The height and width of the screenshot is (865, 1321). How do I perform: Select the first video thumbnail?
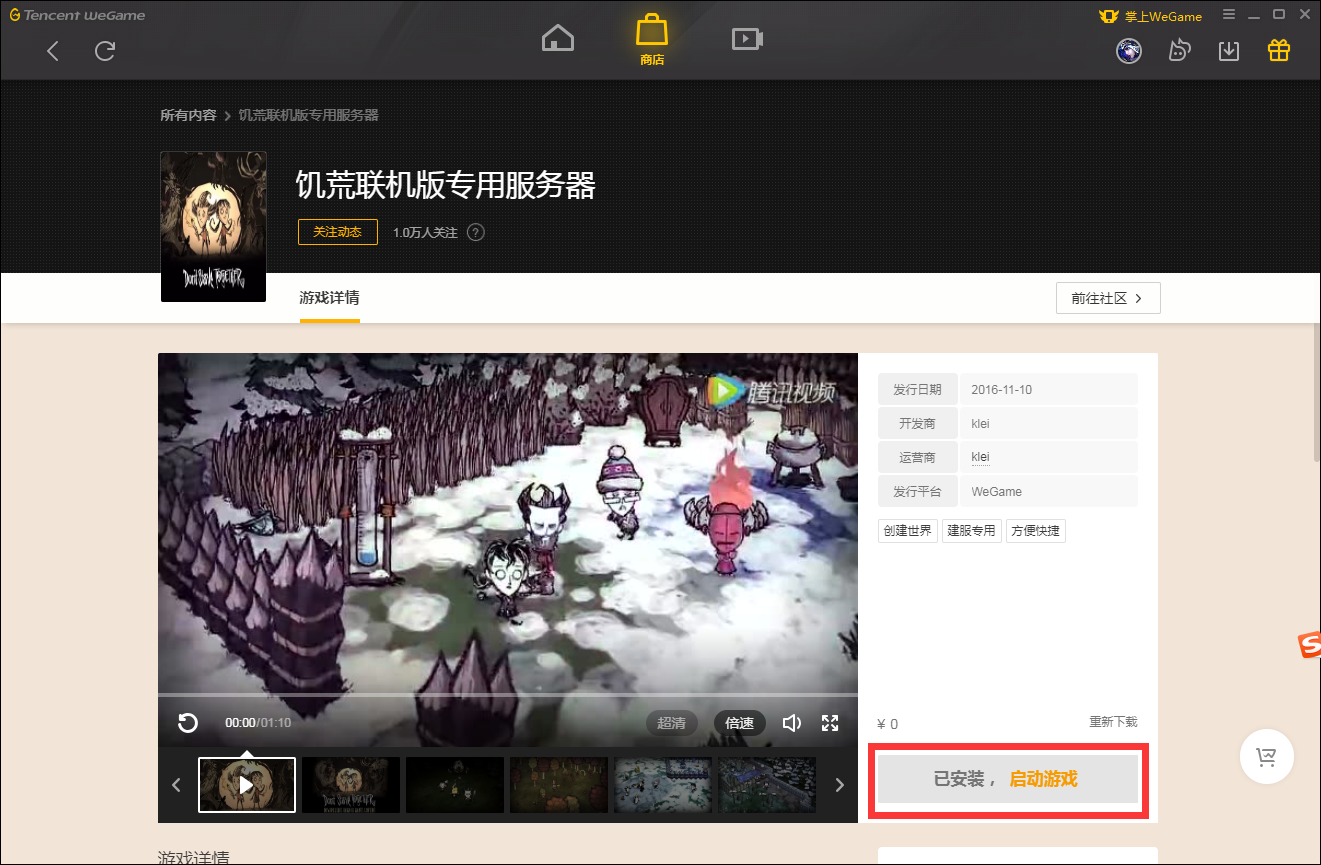click(247, 785)
